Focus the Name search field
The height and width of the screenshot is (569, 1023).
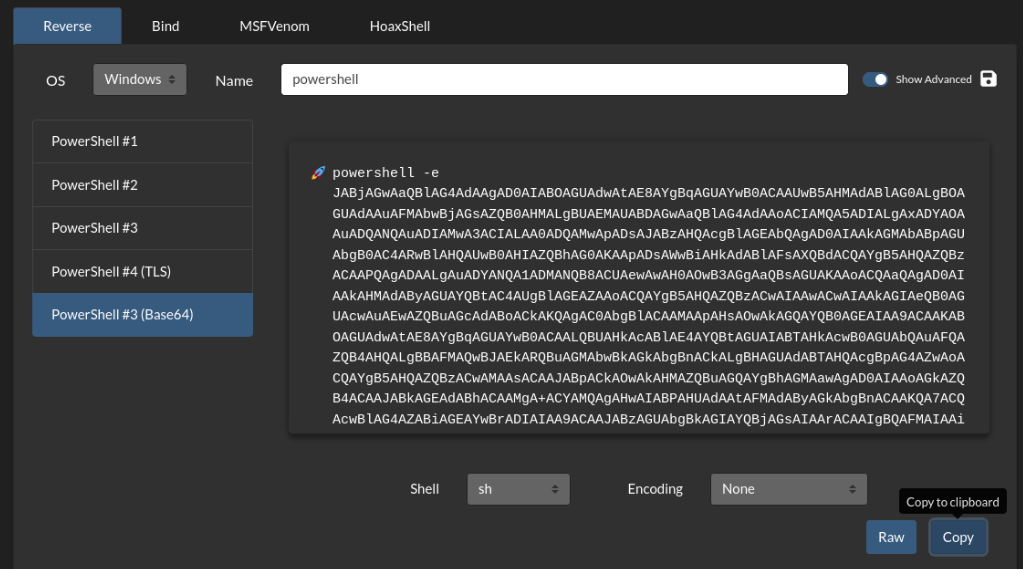(x=564, y=80)
